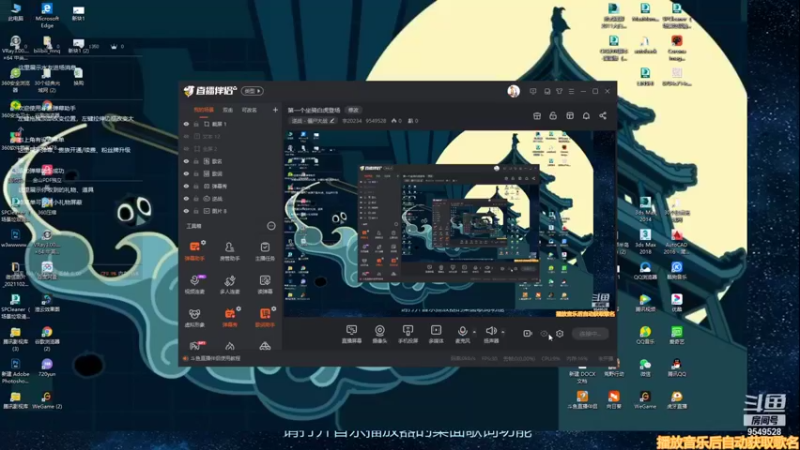Click the stream preview canvas
Screen dimensions: 800x450
point(450,223)
